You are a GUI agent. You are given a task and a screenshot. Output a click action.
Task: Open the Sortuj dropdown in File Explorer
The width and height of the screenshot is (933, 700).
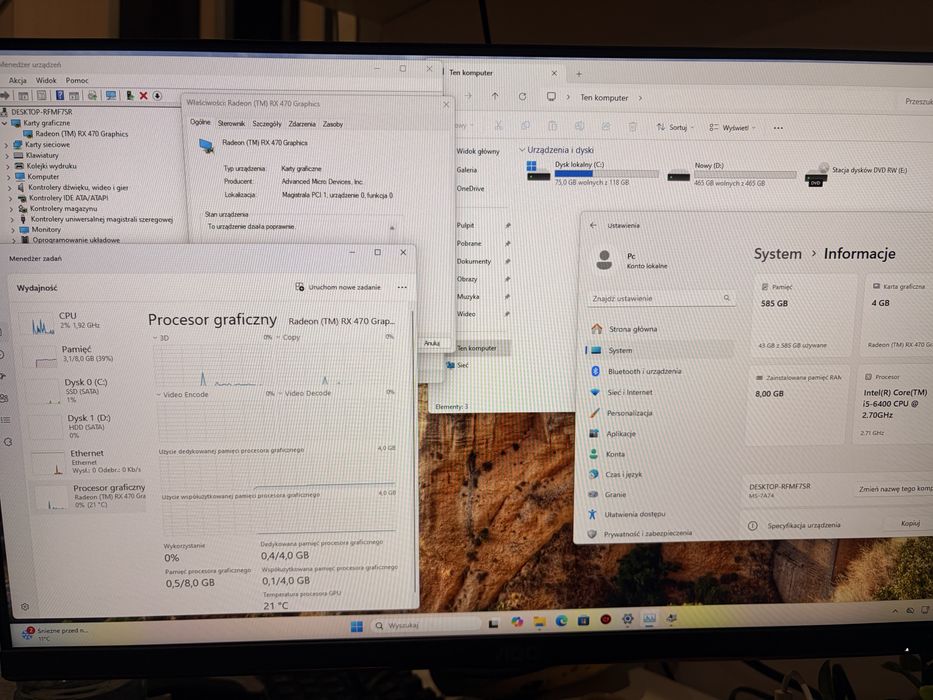click(x=675, y=127)
